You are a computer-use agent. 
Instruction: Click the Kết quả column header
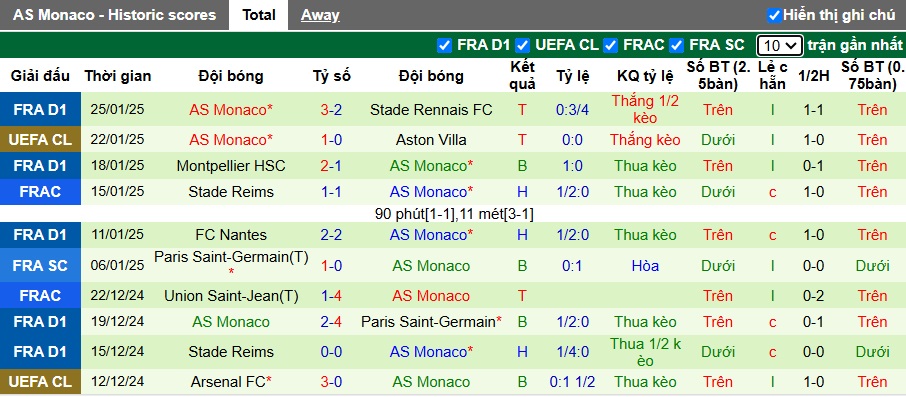[523, 76]
